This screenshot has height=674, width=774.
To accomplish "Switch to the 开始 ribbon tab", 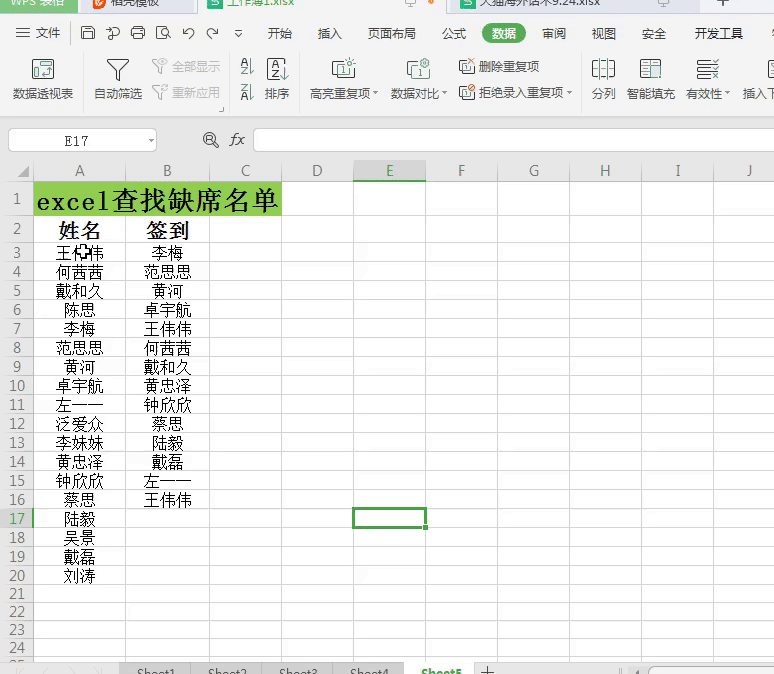I will (x=279, y=34).
